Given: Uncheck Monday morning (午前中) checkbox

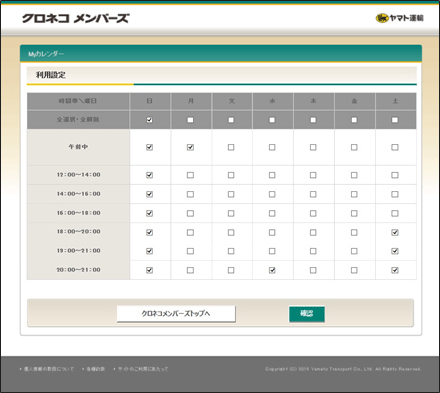Looking at the screenshot, I should (190, 147).
